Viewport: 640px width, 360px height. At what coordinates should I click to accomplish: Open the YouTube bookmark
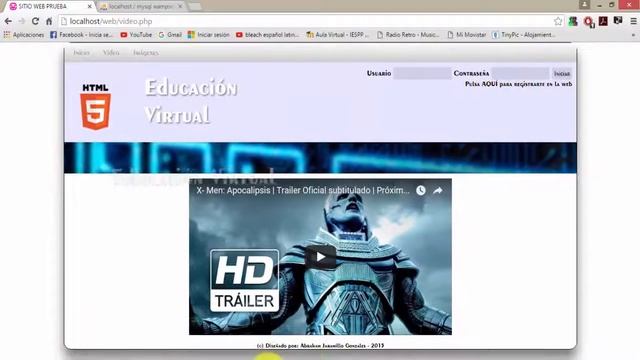[136, 35]
